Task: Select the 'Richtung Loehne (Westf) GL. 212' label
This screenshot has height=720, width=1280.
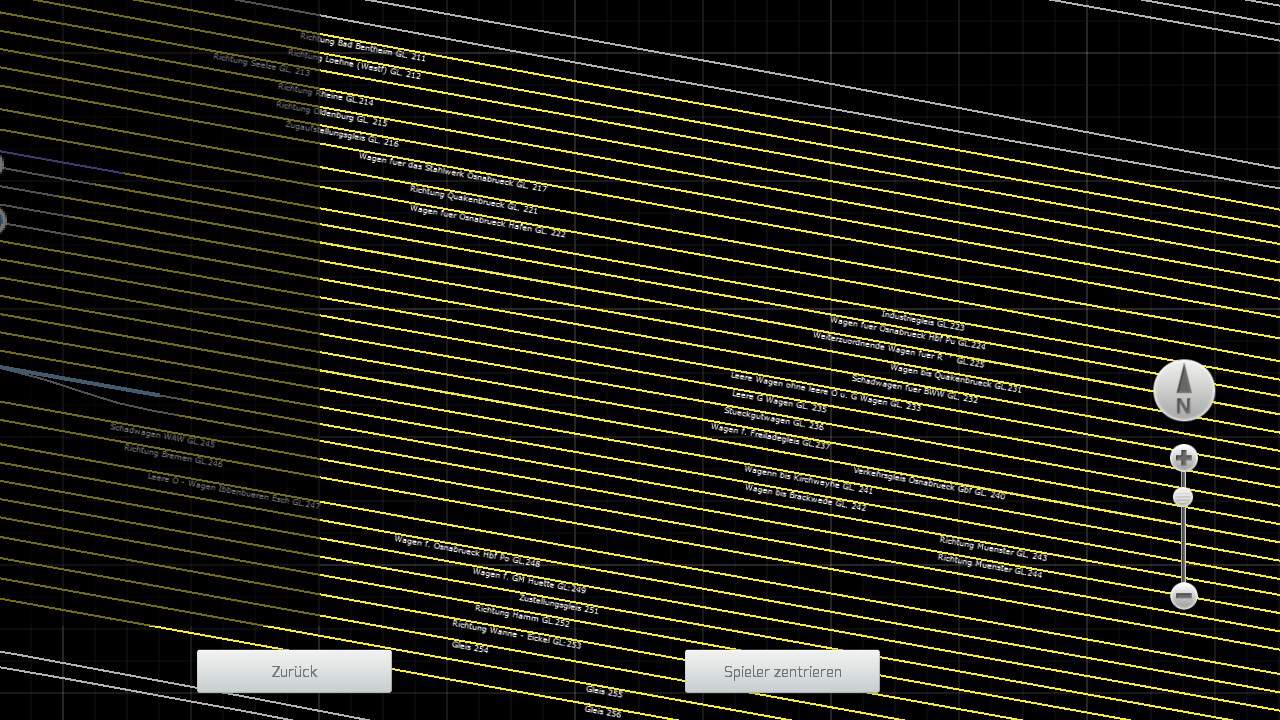Action: point(355,64)
